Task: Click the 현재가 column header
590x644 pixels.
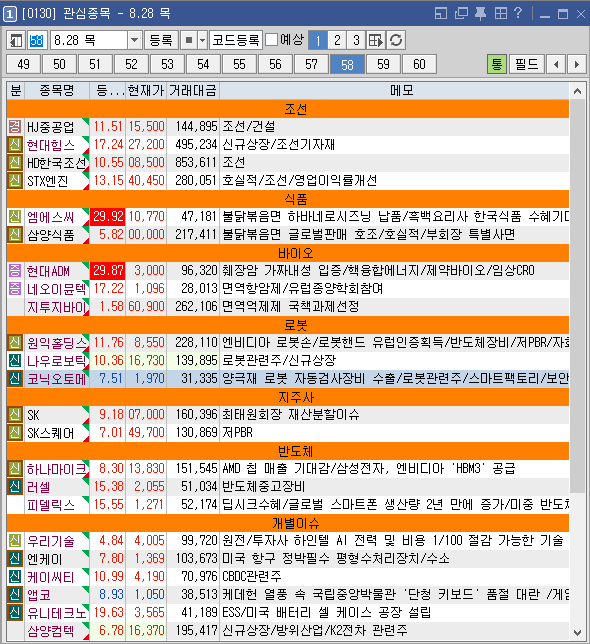Action: 146,90
